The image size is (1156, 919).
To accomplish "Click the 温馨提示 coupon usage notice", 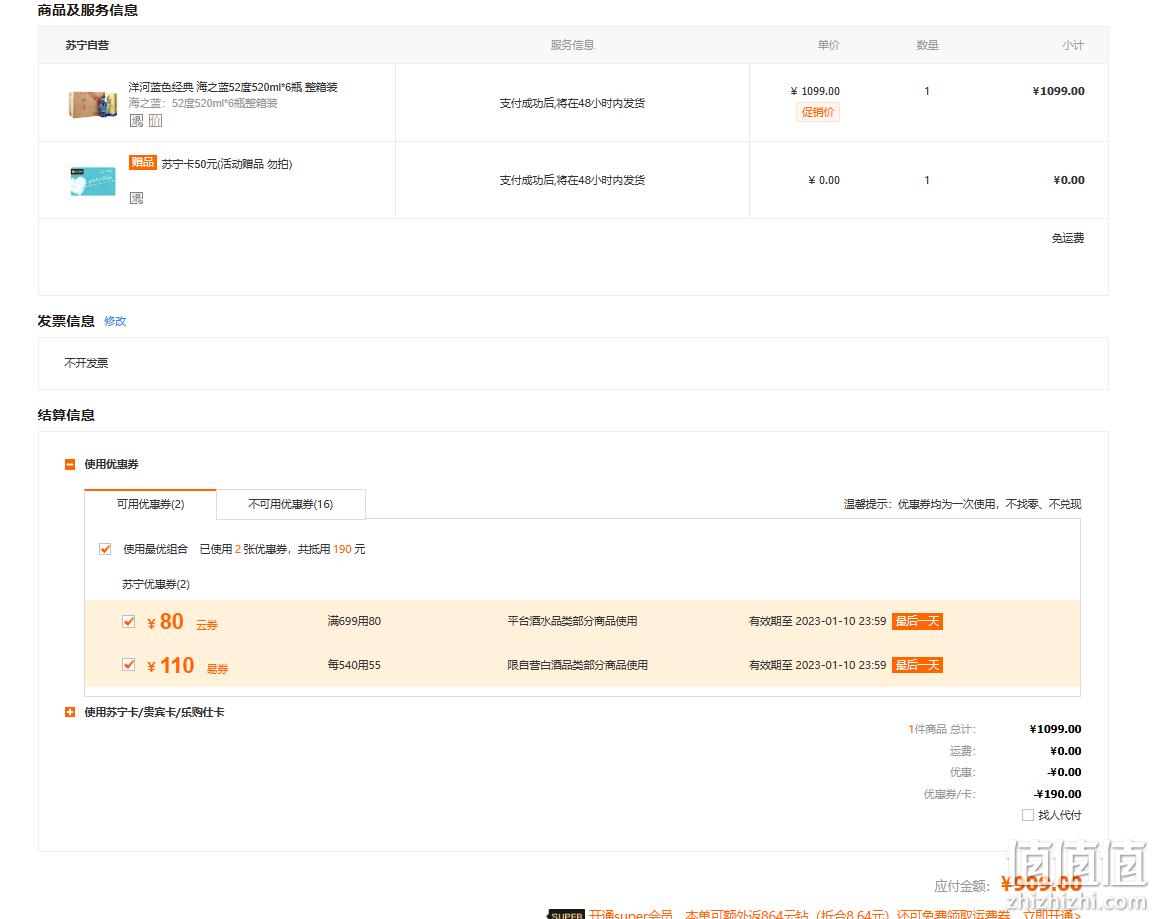I will pos(962,504).
